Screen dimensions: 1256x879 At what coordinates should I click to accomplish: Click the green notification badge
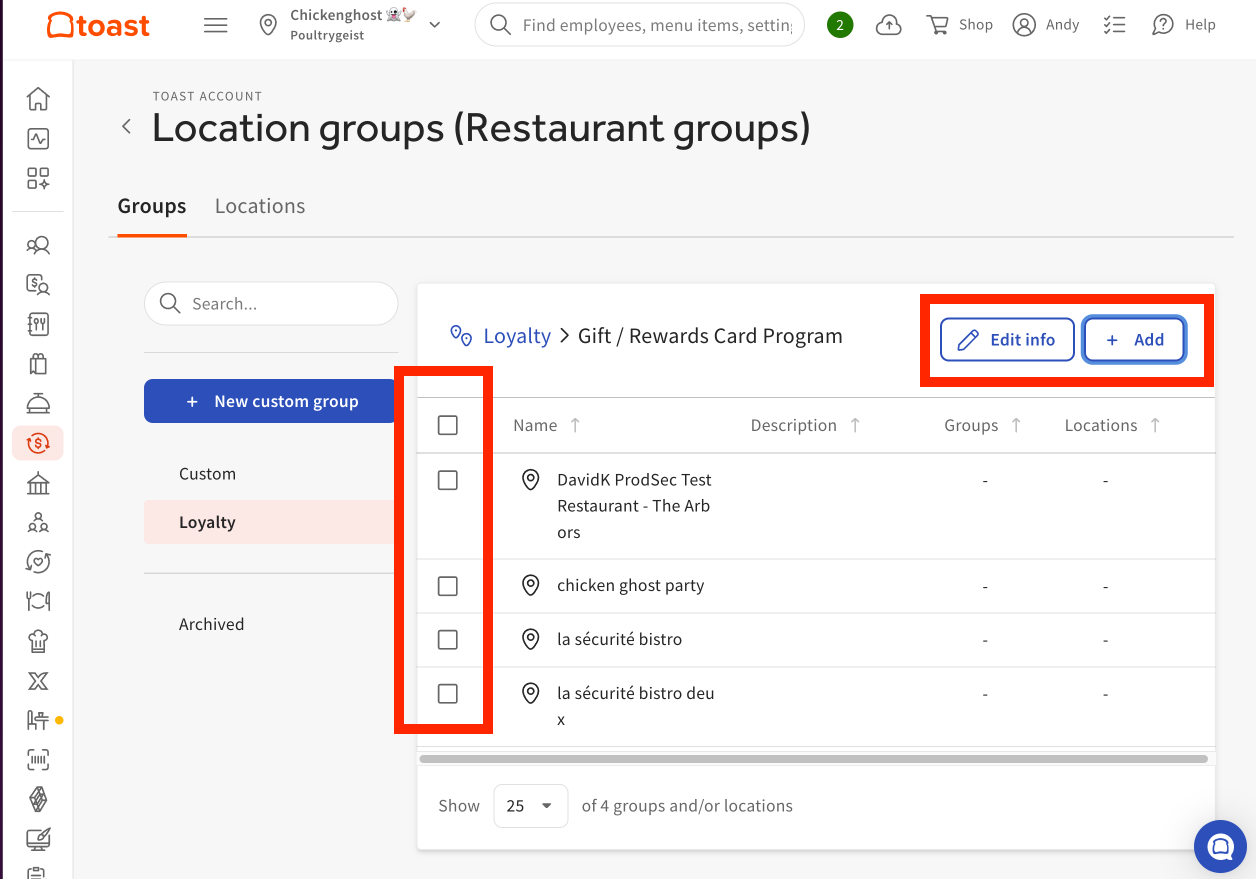pos(840,25)
